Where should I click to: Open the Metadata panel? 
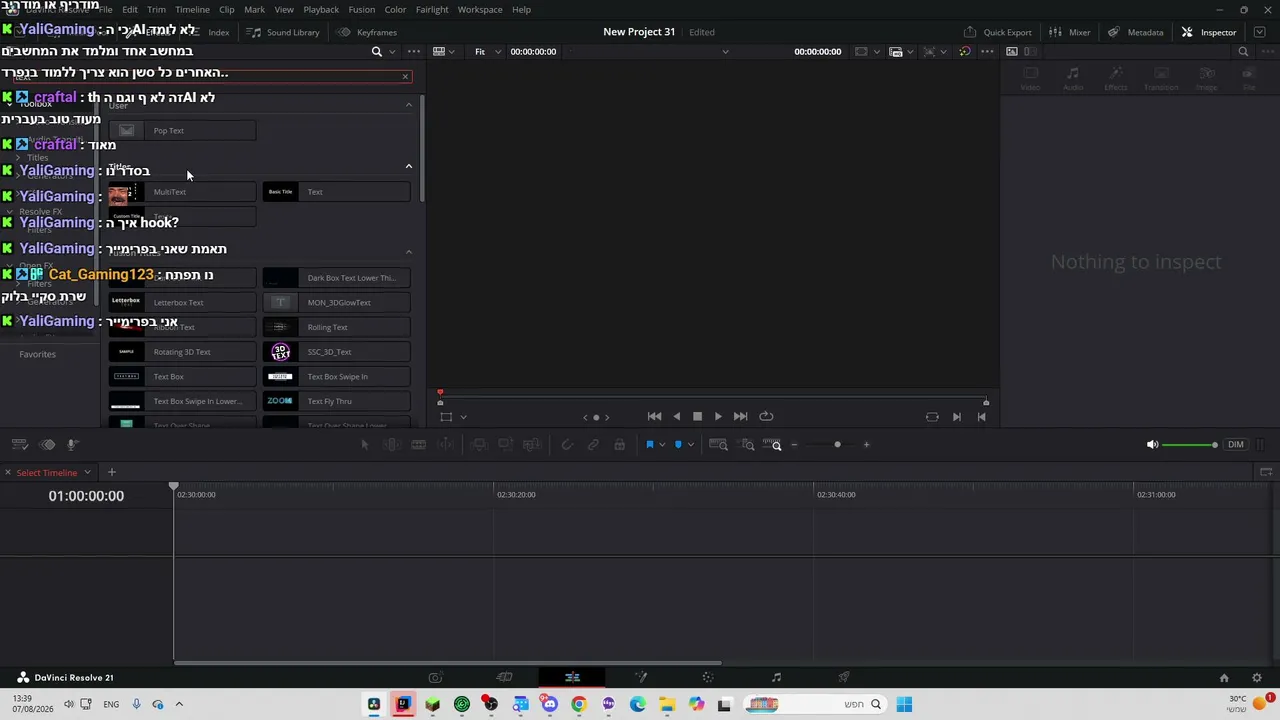coord(1135,32)
